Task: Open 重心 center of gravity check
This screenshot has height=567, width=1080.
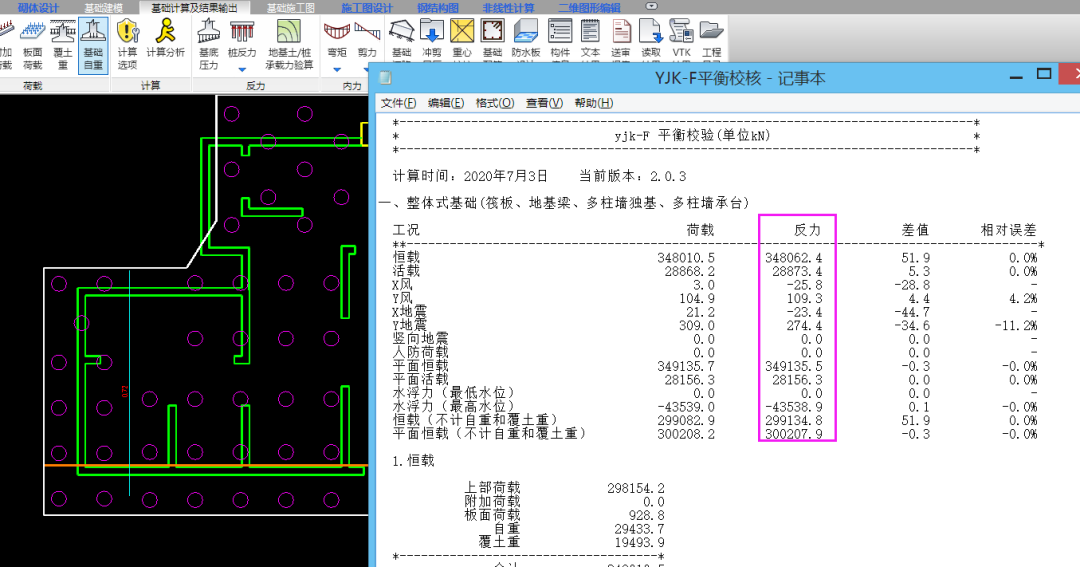Action: click(462, 39)
